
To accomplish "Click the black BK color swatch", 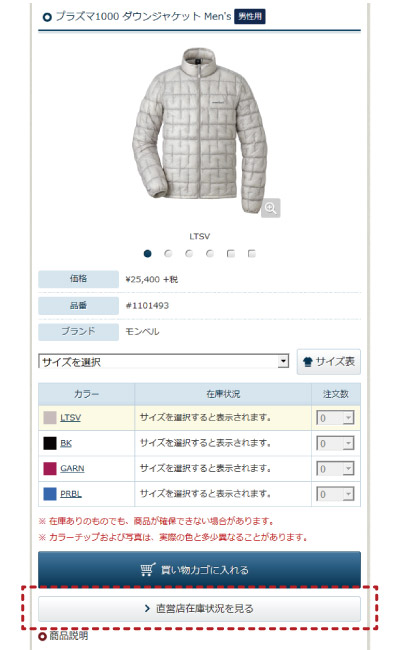I will point(50,443).
